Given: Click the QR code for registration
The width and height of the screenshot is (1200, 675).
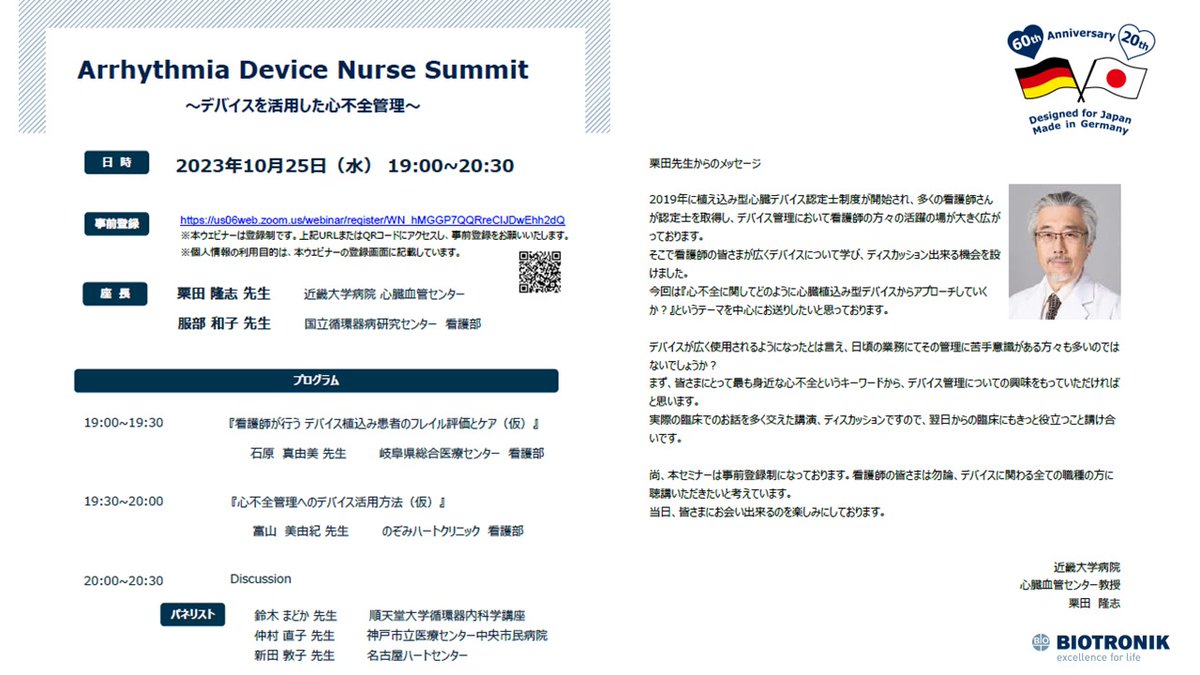Looking at the screenshot, I should click(x=539, y=272).
